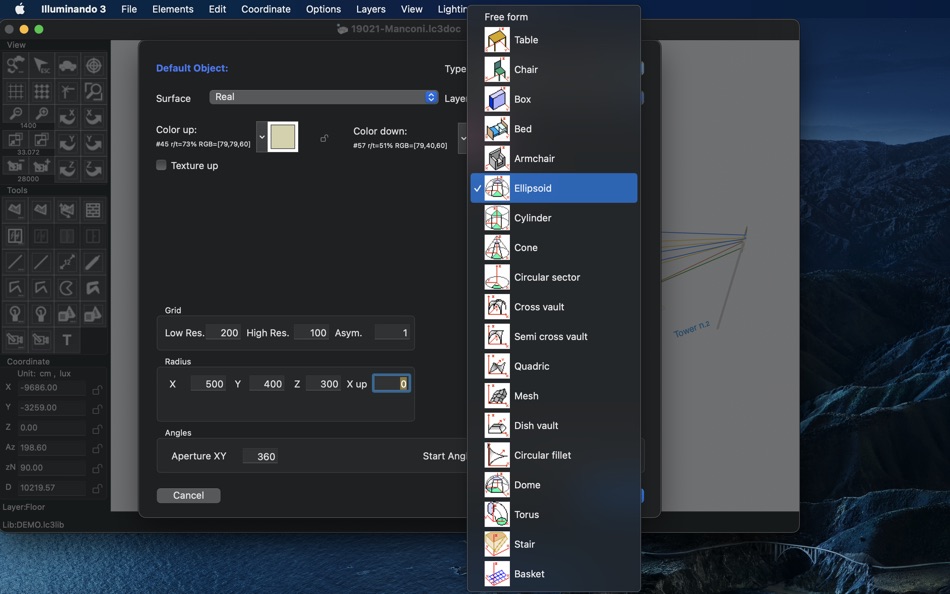Click the Radius X field showing 500

pos(208,384)
